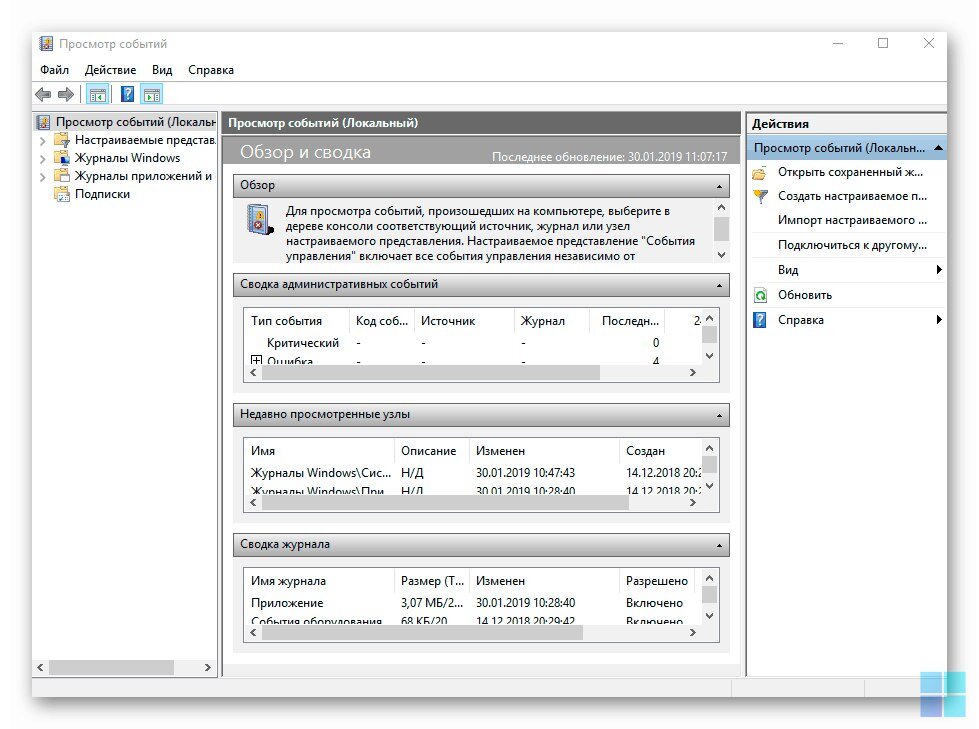Click the back navigation arrow

coord(44,94)
